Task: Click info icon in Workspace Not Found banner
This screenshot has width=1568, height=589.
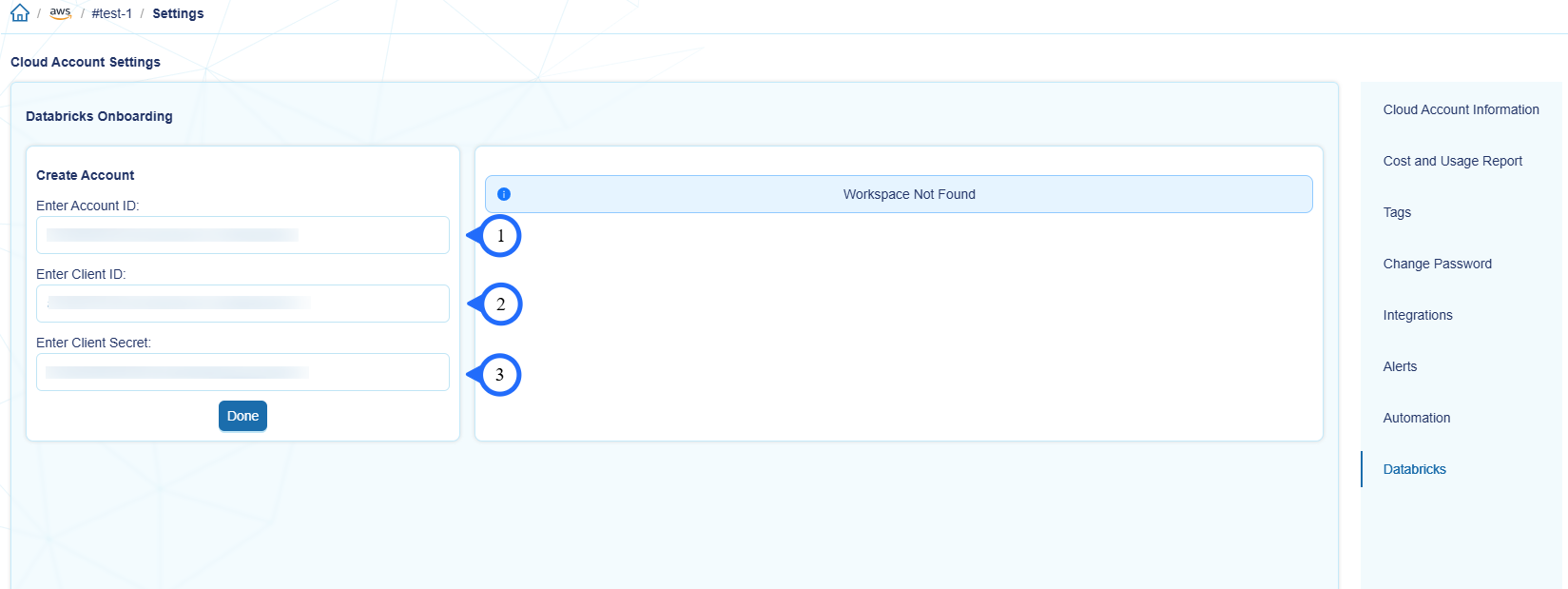Action: click(x=504, y=194)
